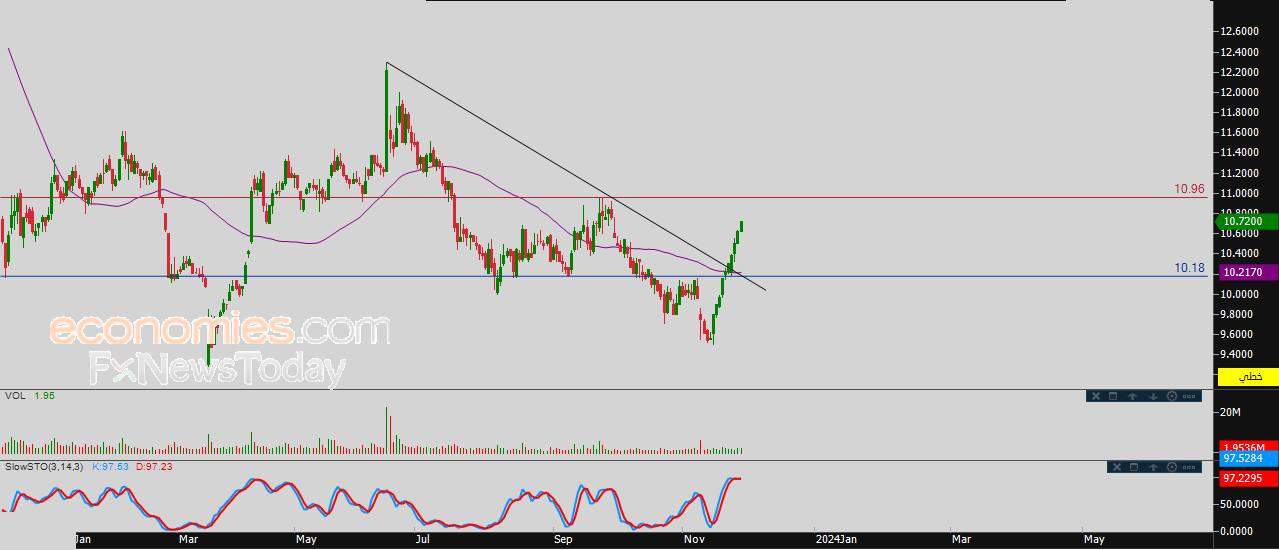Click the 2024Jan date axis label

tap(835, 540)
